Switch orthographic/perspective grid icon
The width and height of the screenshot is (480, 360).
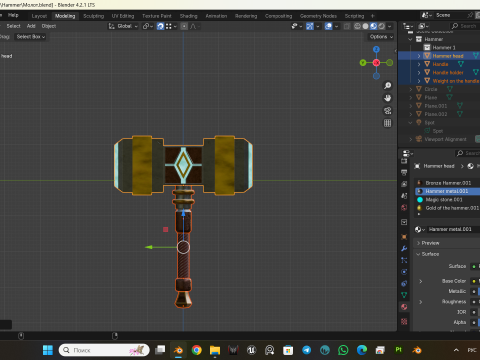[387, 123]
